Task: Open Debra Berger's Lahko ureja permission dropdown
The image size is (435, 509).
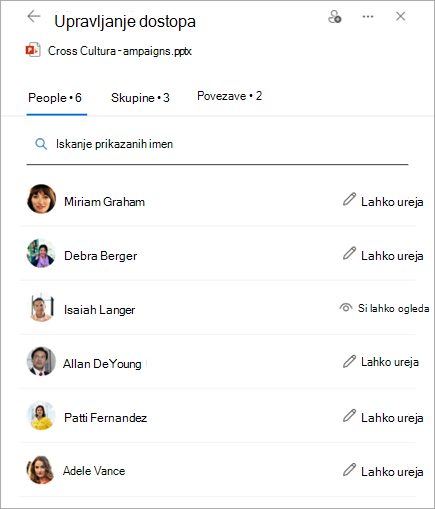Action: coord(383,255)
